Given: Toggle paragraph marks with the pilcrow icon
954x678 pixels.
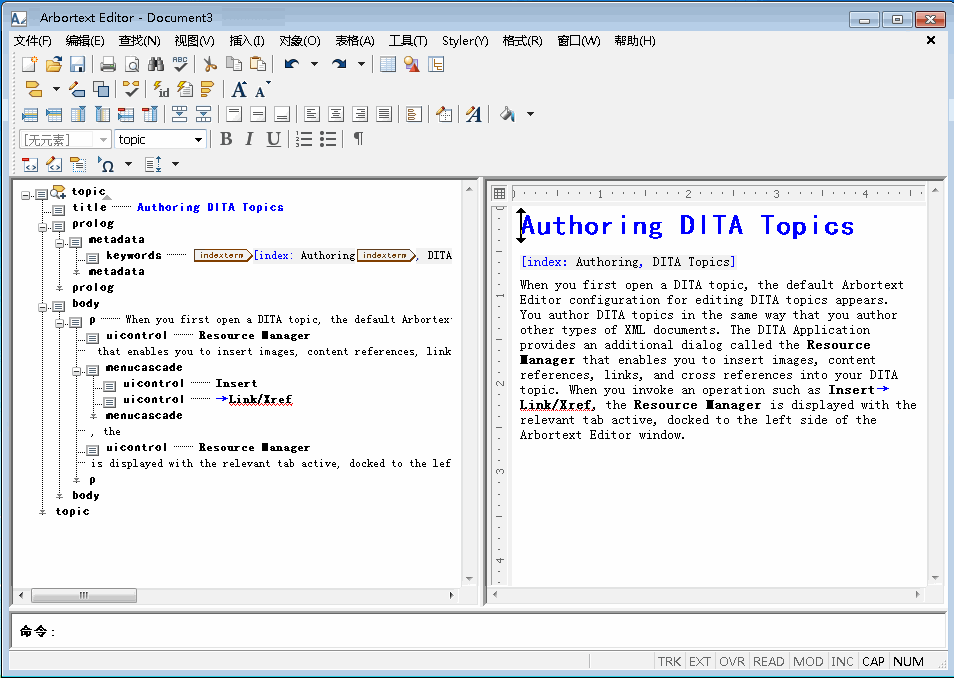Looking at the screenshot, I should coord(358,139).
